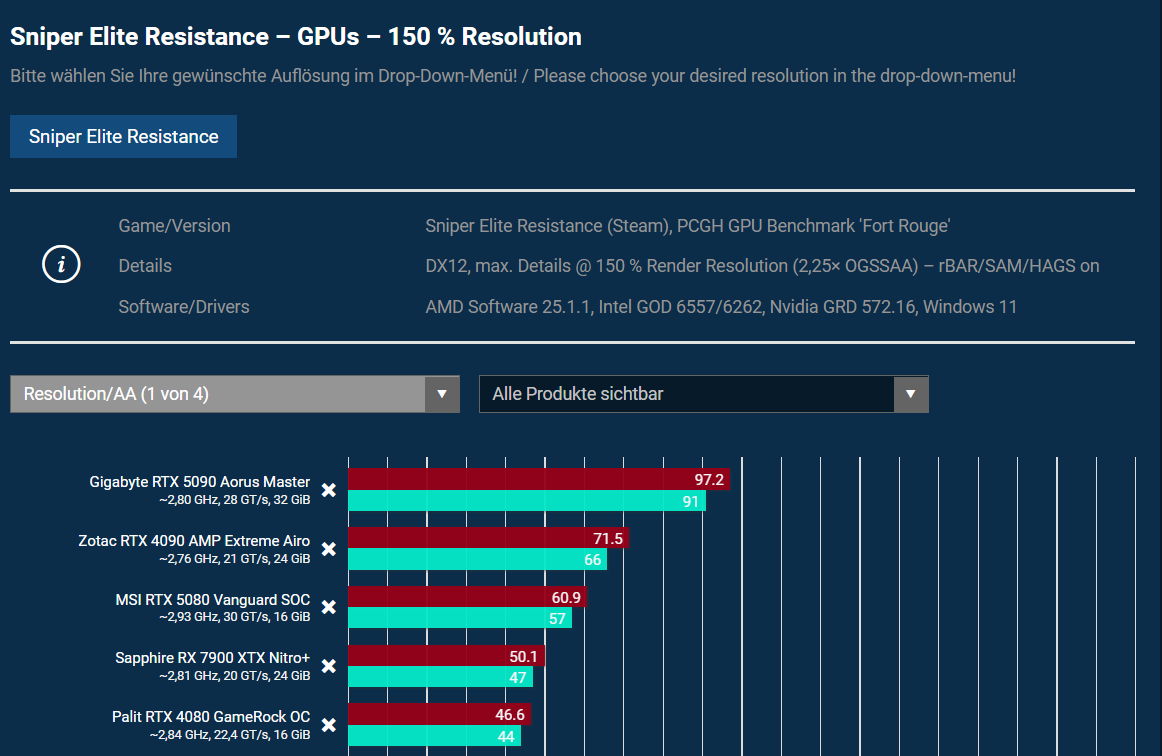The width and height of the screenshot is (1162, 756).
Task: Click the teal 57 bar for RTX 5080
Action: tap(460, 617)
